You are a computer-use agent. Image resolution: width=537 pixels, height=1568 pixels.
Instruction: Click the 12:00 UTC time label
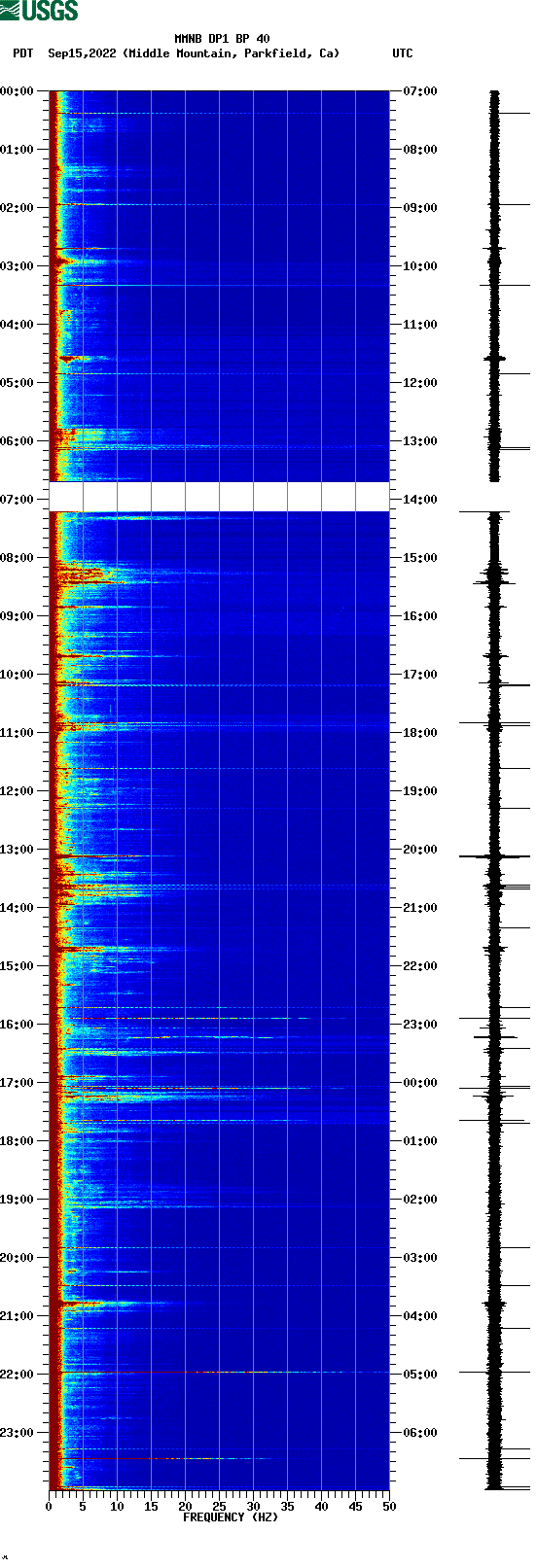click(420, 383)
